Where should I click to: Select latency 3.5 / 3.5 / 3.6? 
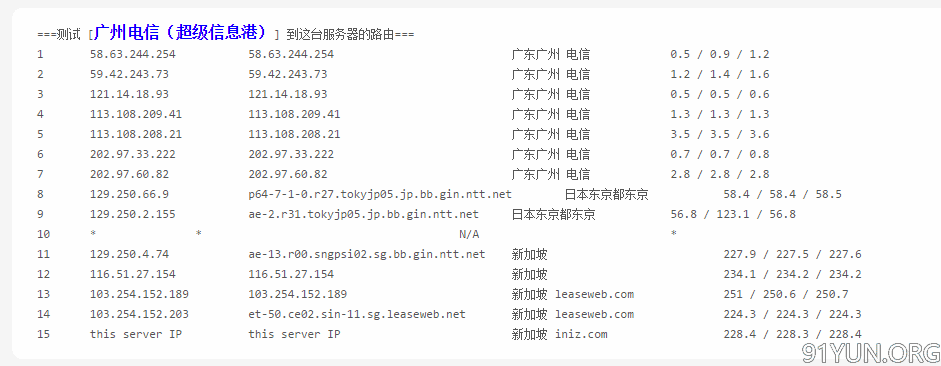click(x=720, y=134)
